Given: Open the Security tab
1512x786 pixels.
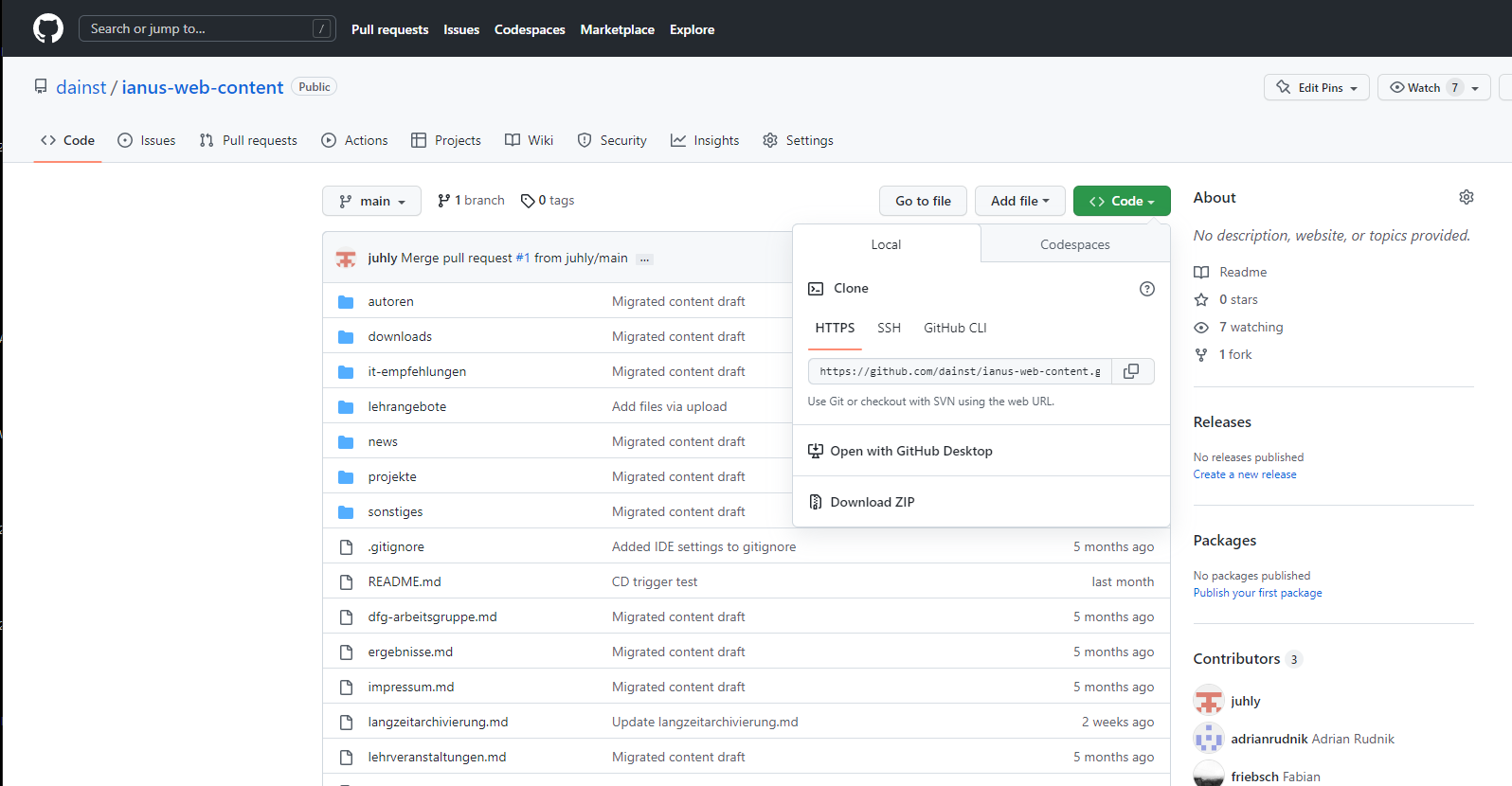Looking at the screenshot, I should pos(612,140).
